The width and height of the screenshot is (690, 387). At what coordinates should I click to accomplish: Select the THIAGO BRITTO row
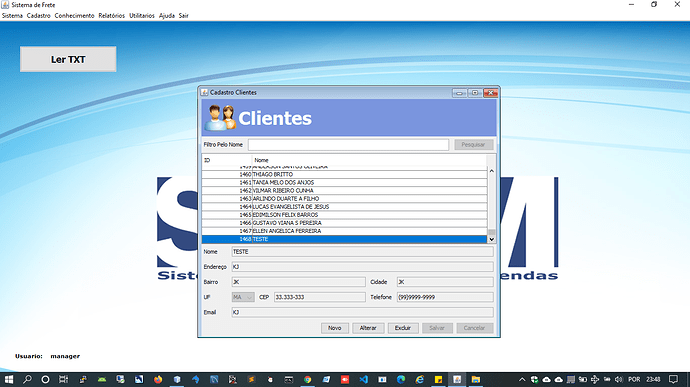(345, 174)
